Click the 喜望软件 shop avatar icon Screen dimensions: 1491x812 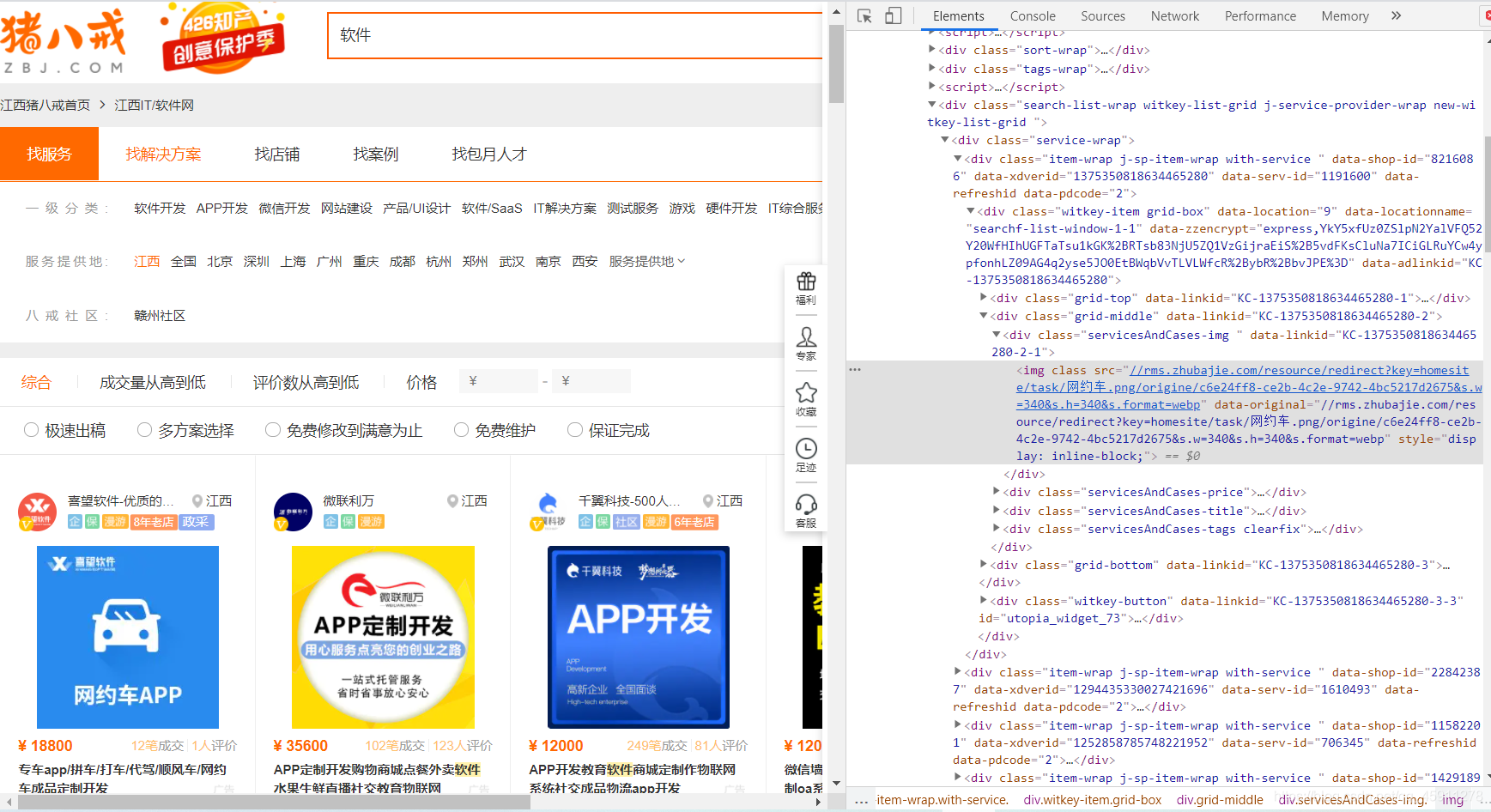coord(37,512)
